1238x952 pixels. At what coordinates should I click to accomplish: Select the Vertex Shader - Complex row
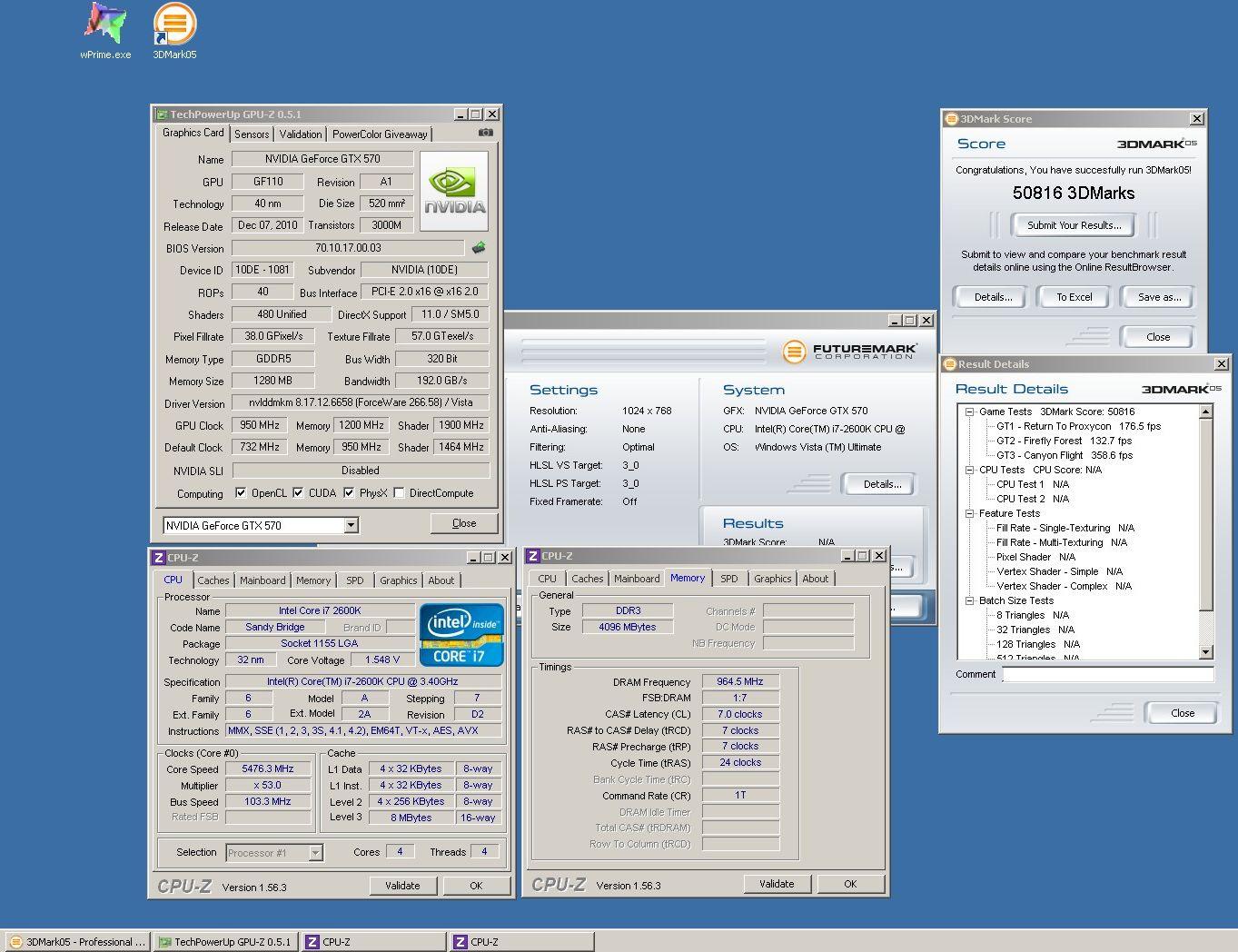click(x=1064, y=586)
